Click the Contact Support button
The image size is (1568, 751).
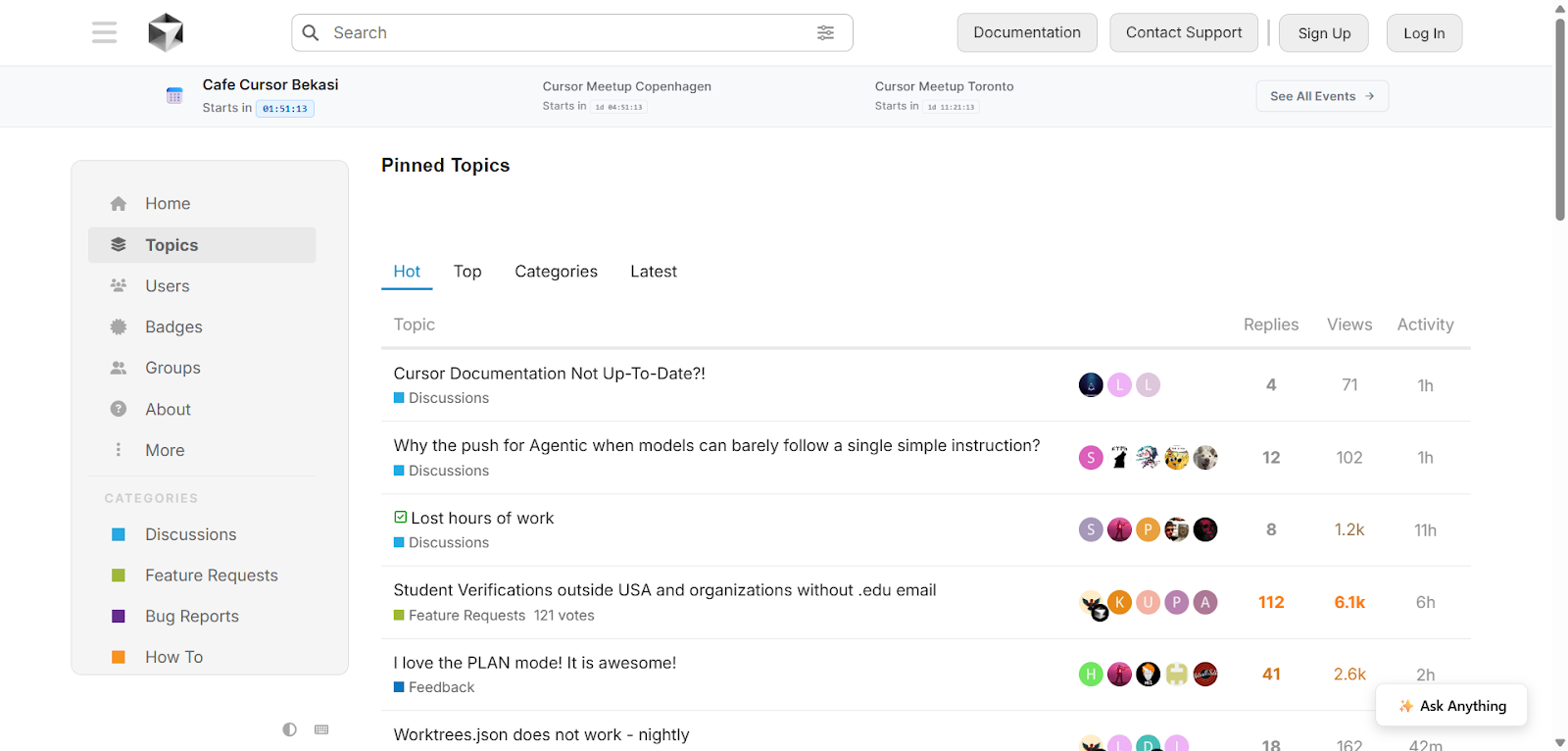click(x=1184, y=32)
